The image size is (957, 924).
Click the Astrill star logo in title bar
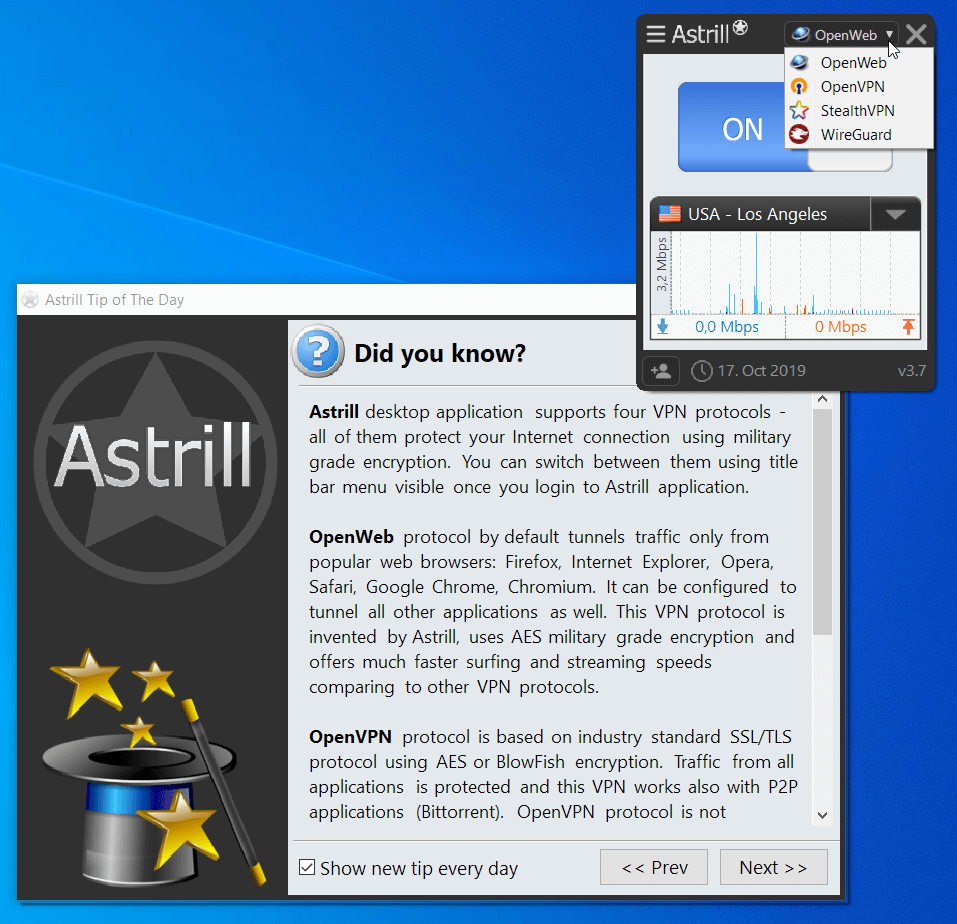[740, 27]
